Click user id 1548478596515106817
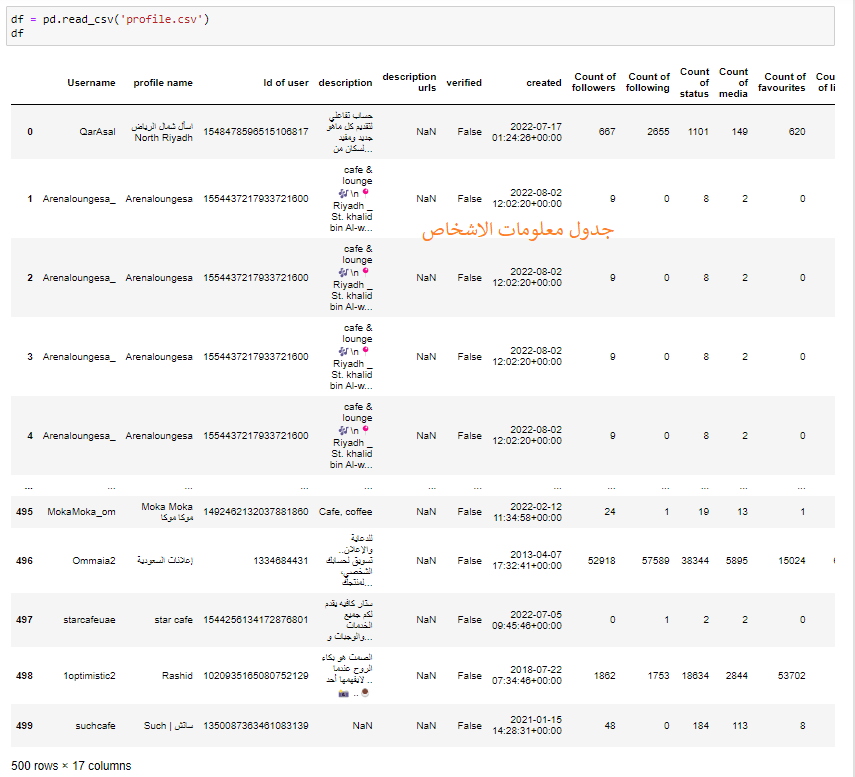This screenshot has width=855, height=777. click(x=256, y=132)
